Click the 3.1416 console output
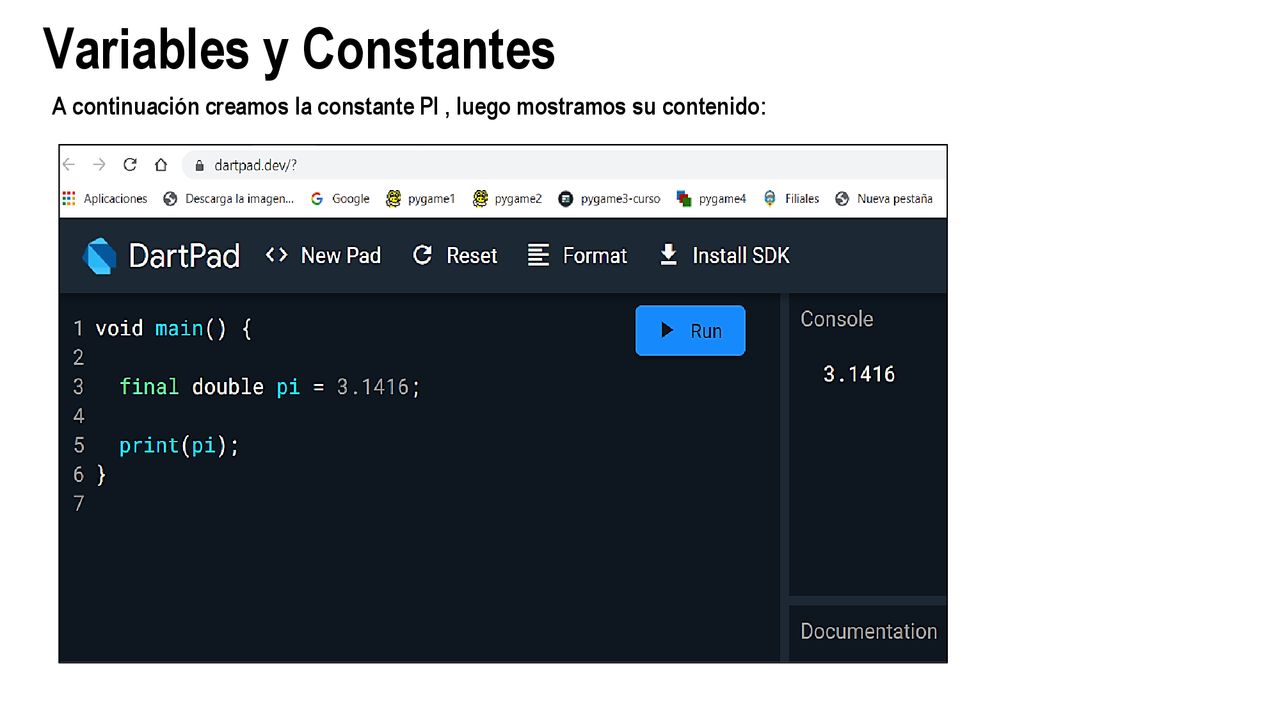Image resolution: width=1280 pixels, height=720 pixels. (x=859, y=374)
